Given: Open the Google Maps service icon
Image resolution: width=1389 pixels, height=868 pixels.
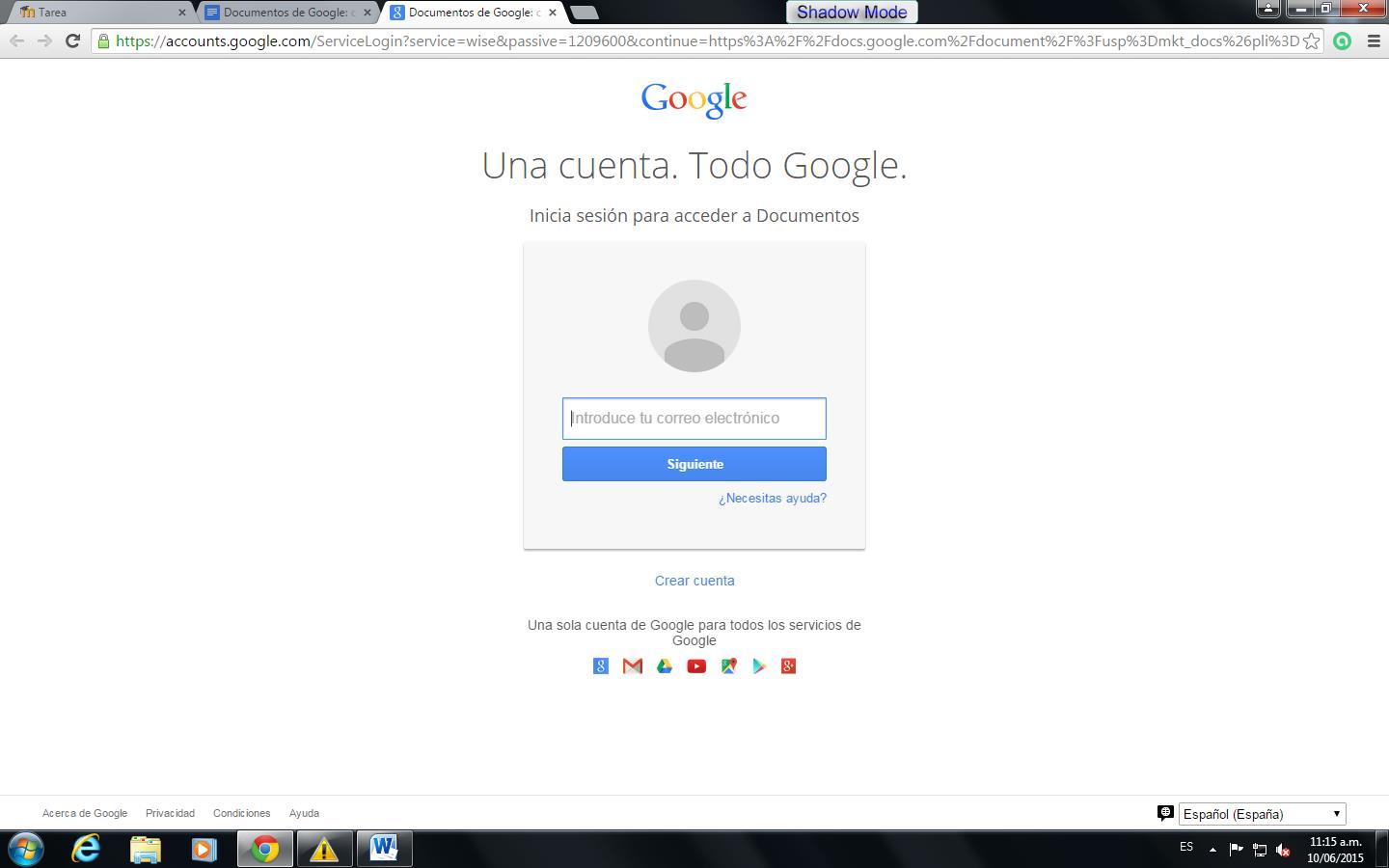Looking at the screenshot, I should [x=728, y=666].
